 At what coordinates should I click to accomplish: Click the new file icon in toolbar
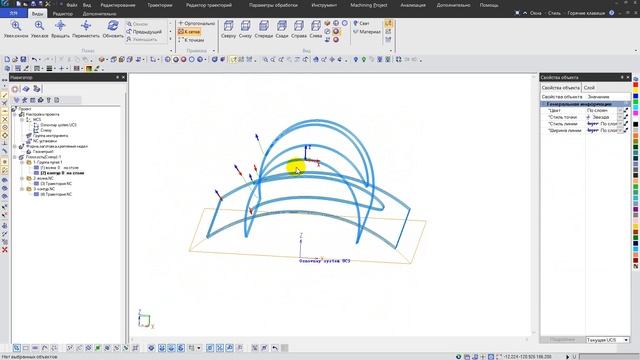(7, 60)
